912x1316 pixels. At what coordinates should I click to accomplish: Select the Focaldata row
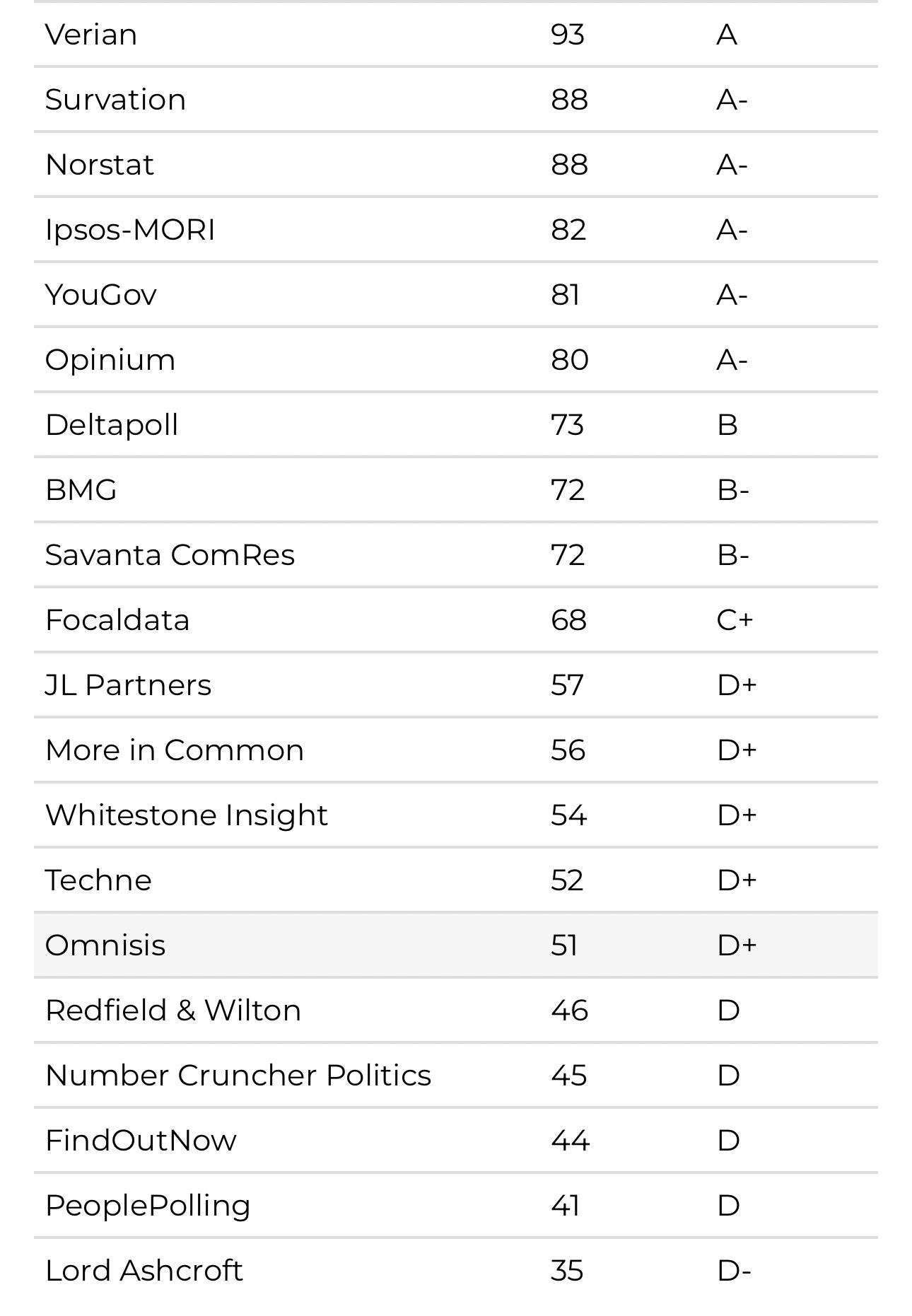455,620
